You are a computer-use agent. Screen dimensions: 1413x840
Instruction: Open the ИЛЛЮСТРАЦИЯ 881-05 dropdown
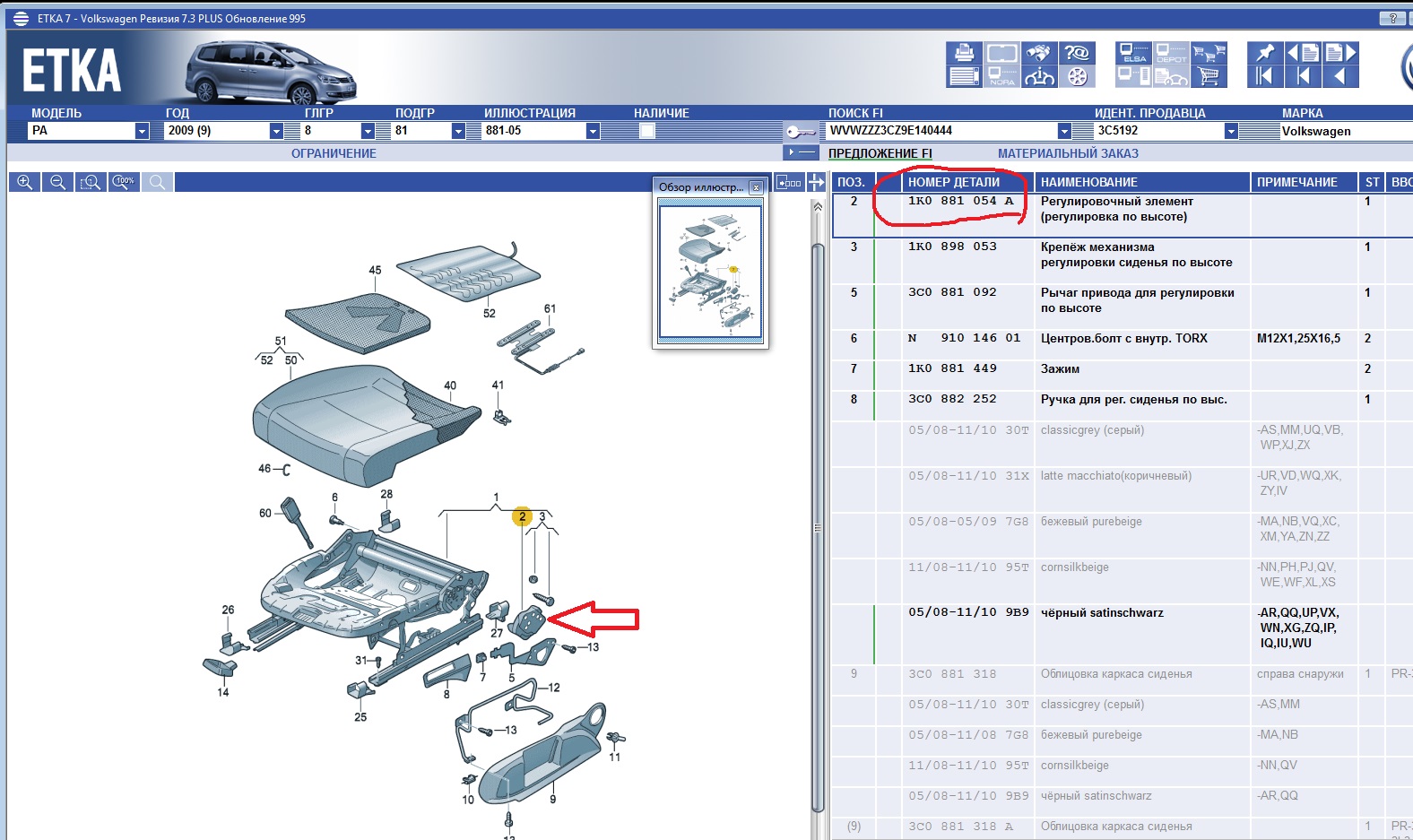click(x=592, y=131)
